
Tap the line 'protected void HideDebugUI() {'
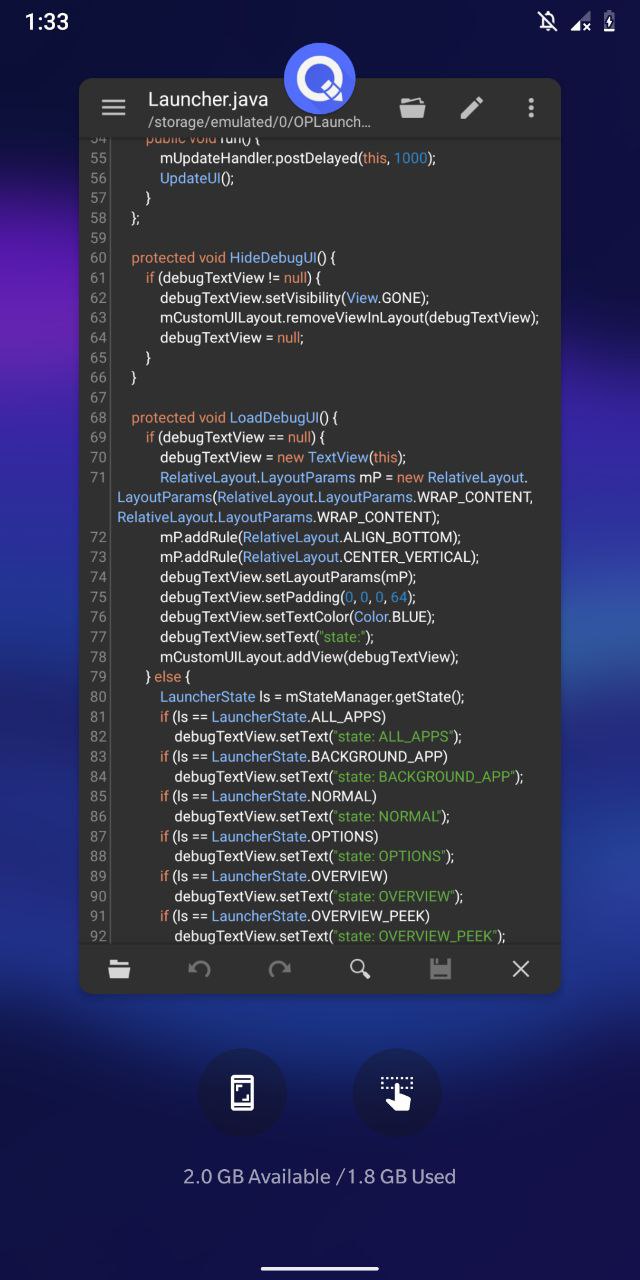[234, 257]
